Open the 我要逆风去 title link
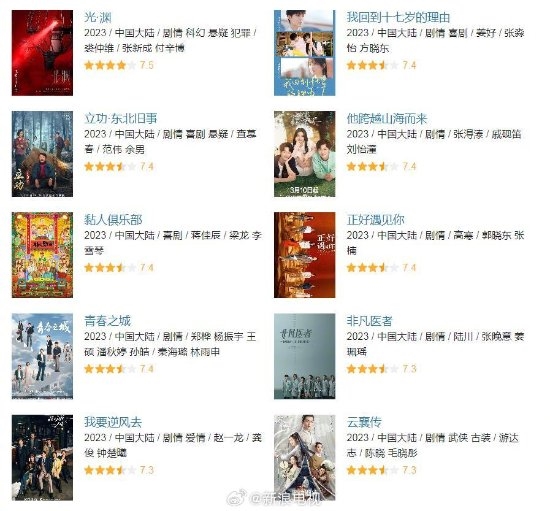The height and width of the screenshot is (511, 550). pyautogui.click(x=113, y=422)
